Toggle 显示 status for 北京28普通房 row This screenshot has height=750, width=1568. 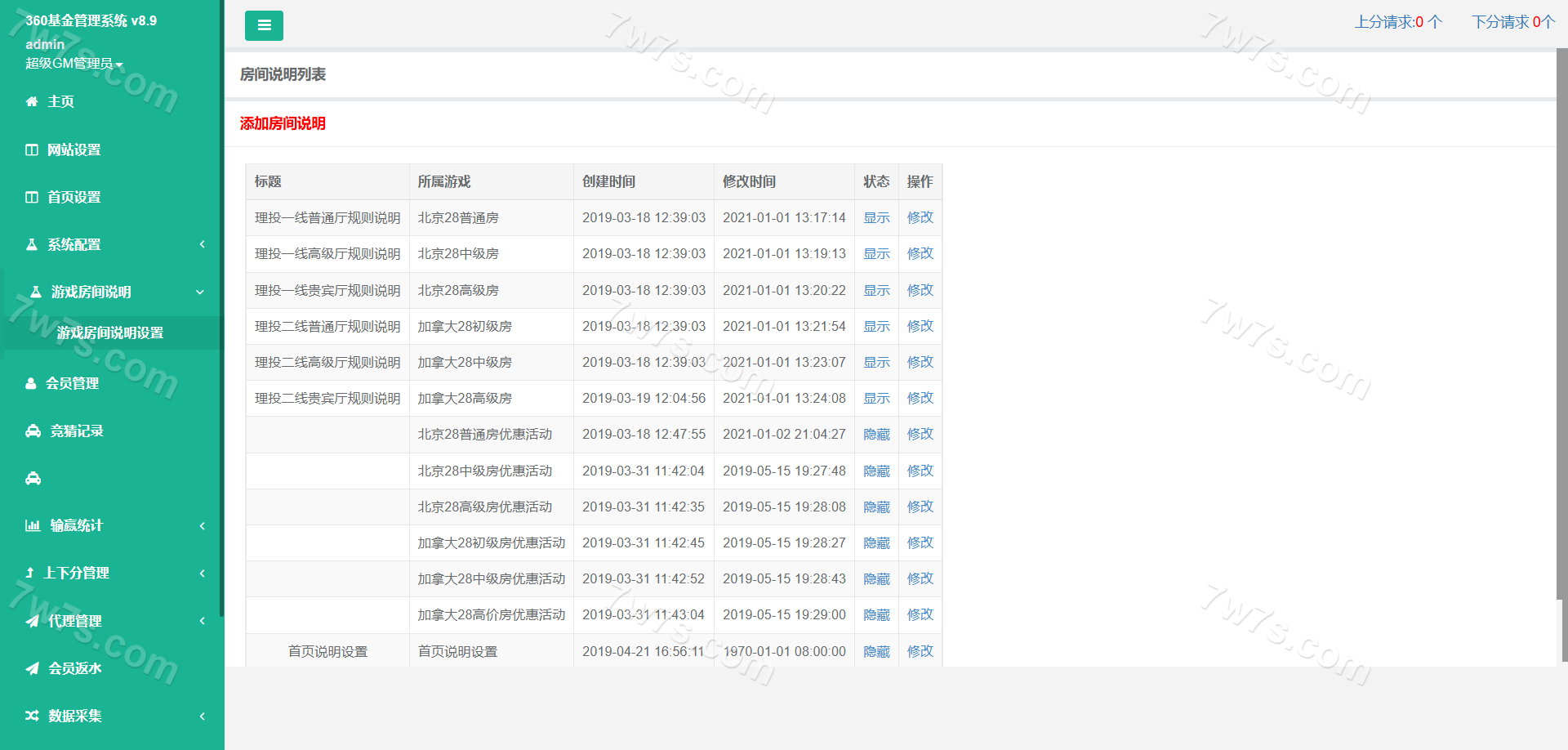(x=876, y=218)
